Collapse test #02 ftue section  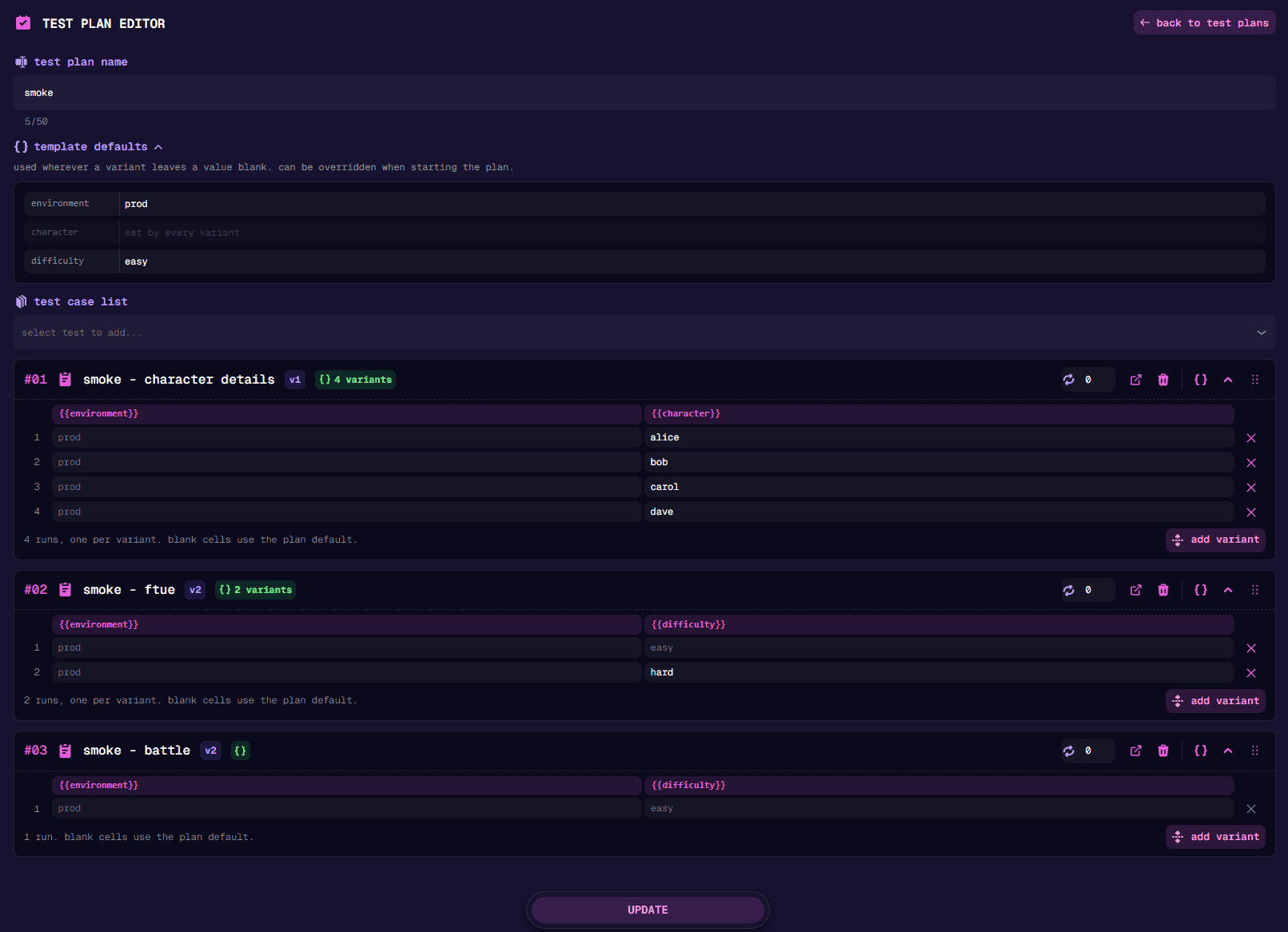point(1228,590)
